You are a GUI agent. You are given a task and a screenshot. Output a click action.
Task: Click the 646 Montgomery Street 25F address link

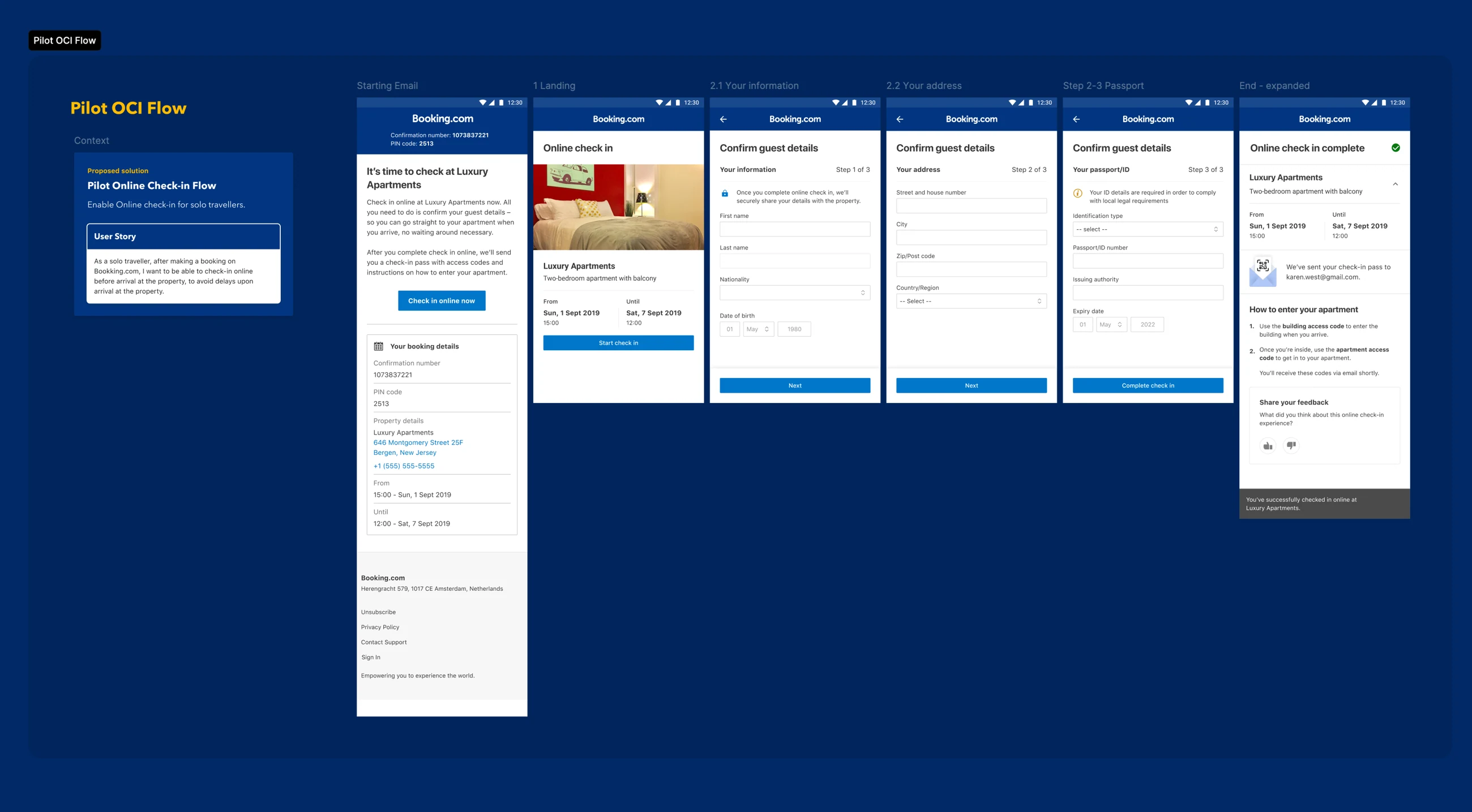tap(418, 442)
